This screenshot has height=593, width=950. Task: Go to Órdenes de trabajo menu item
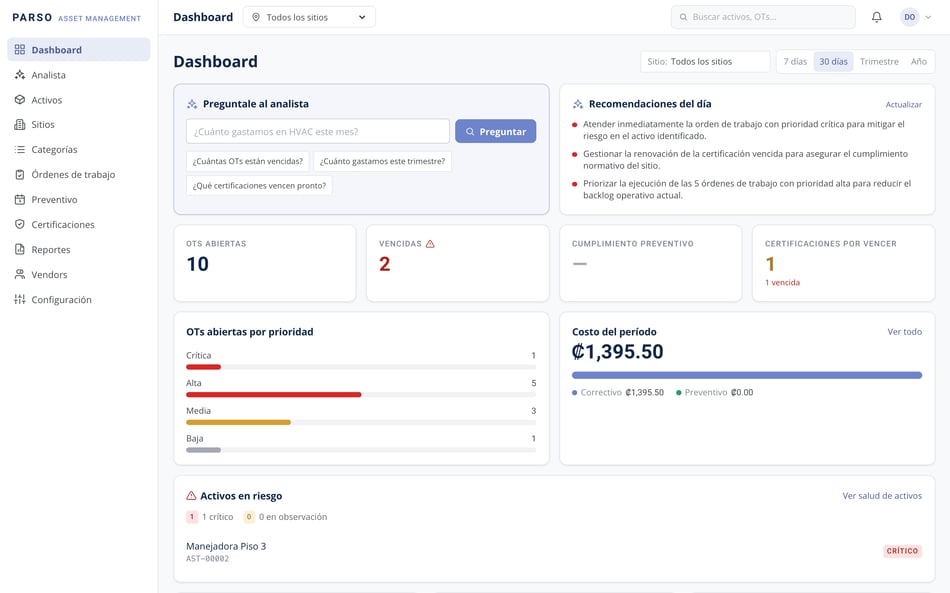79,174
